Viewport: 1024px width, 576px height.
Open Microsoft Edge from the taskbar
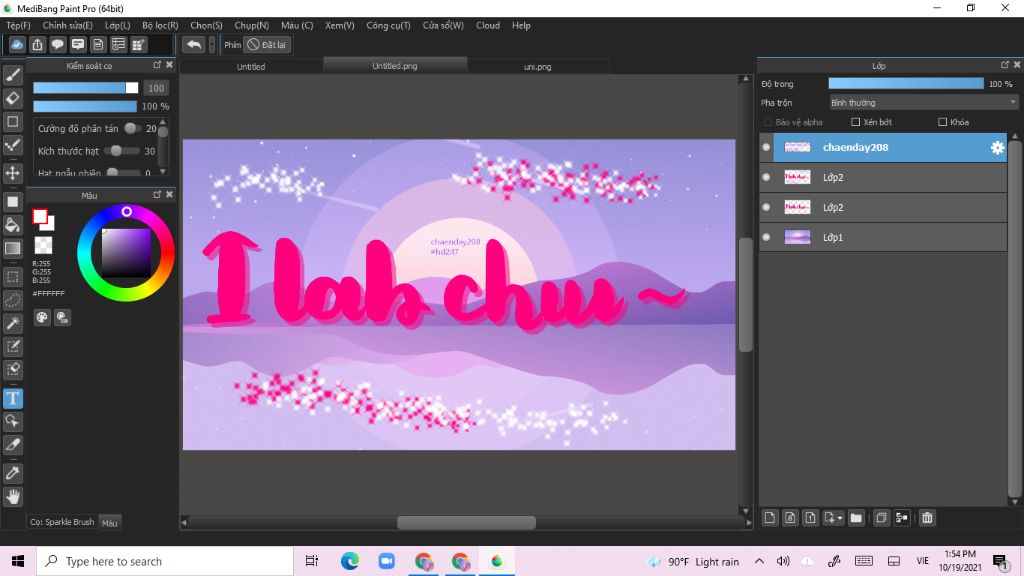tap(349, 561)
